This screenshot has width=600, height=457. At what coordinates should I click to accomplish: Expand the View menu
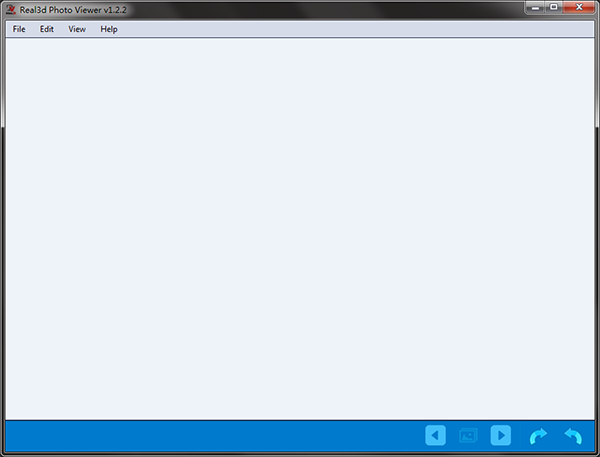(77, 29)
